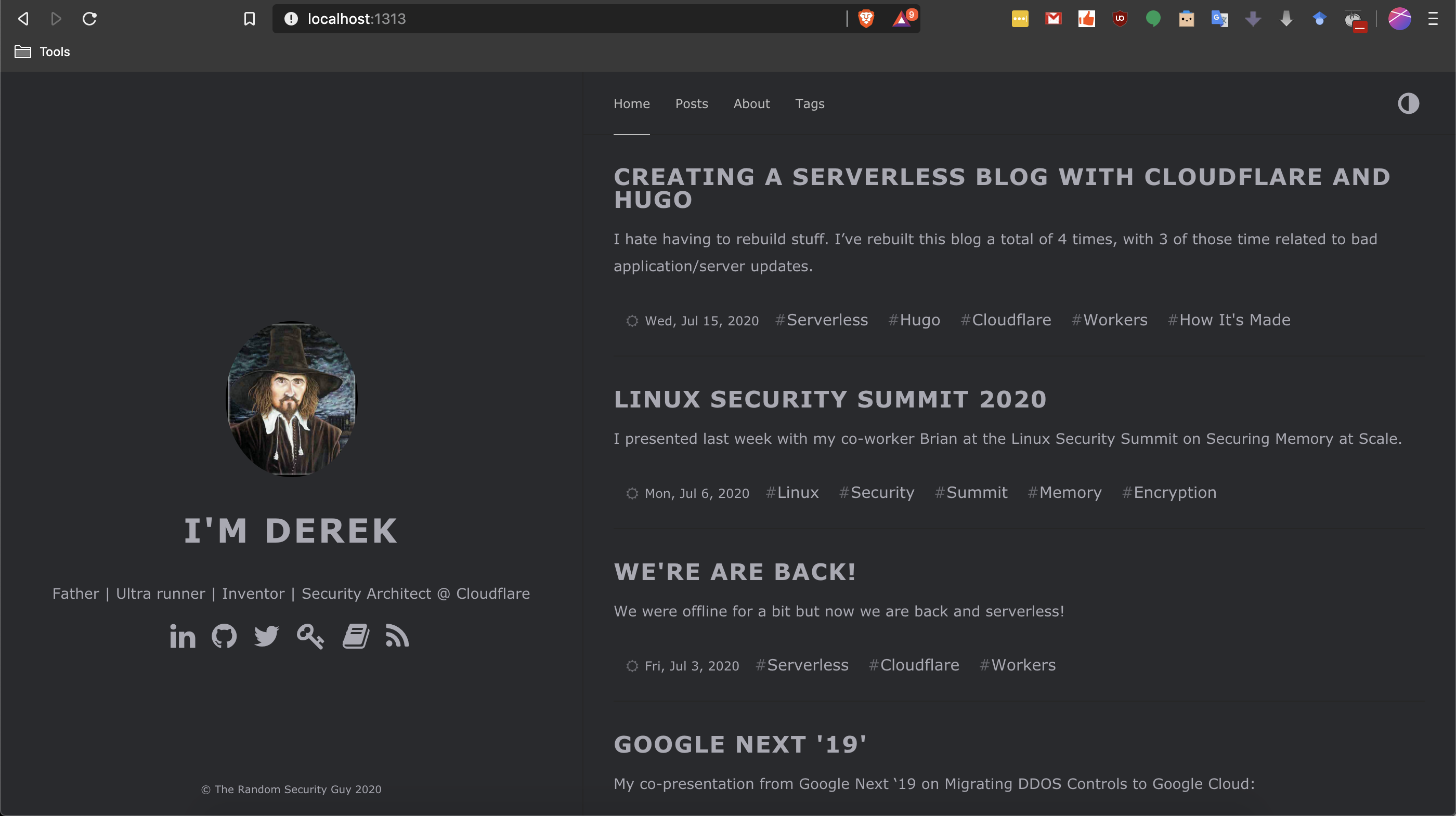The image size is (1456, 816).
Task: Open the About nav item
Action: click(751, 103)
